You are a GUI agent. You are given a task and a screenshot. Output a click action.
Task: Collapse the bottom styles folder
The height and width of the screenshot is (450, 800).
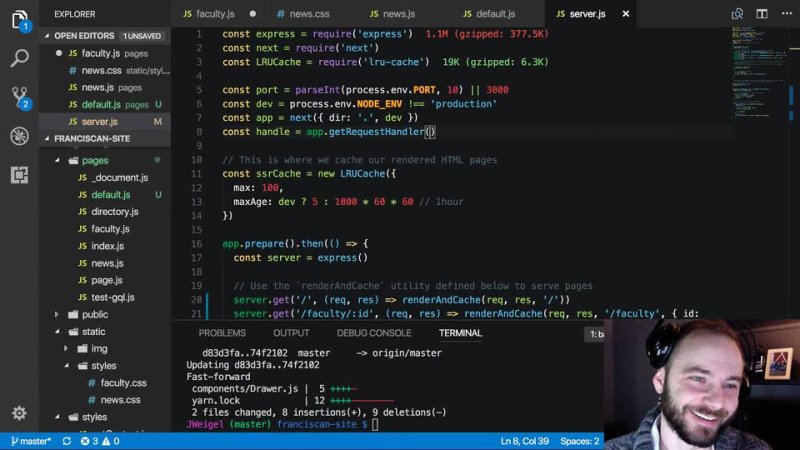pyautogui.click(x=57, y=417)
